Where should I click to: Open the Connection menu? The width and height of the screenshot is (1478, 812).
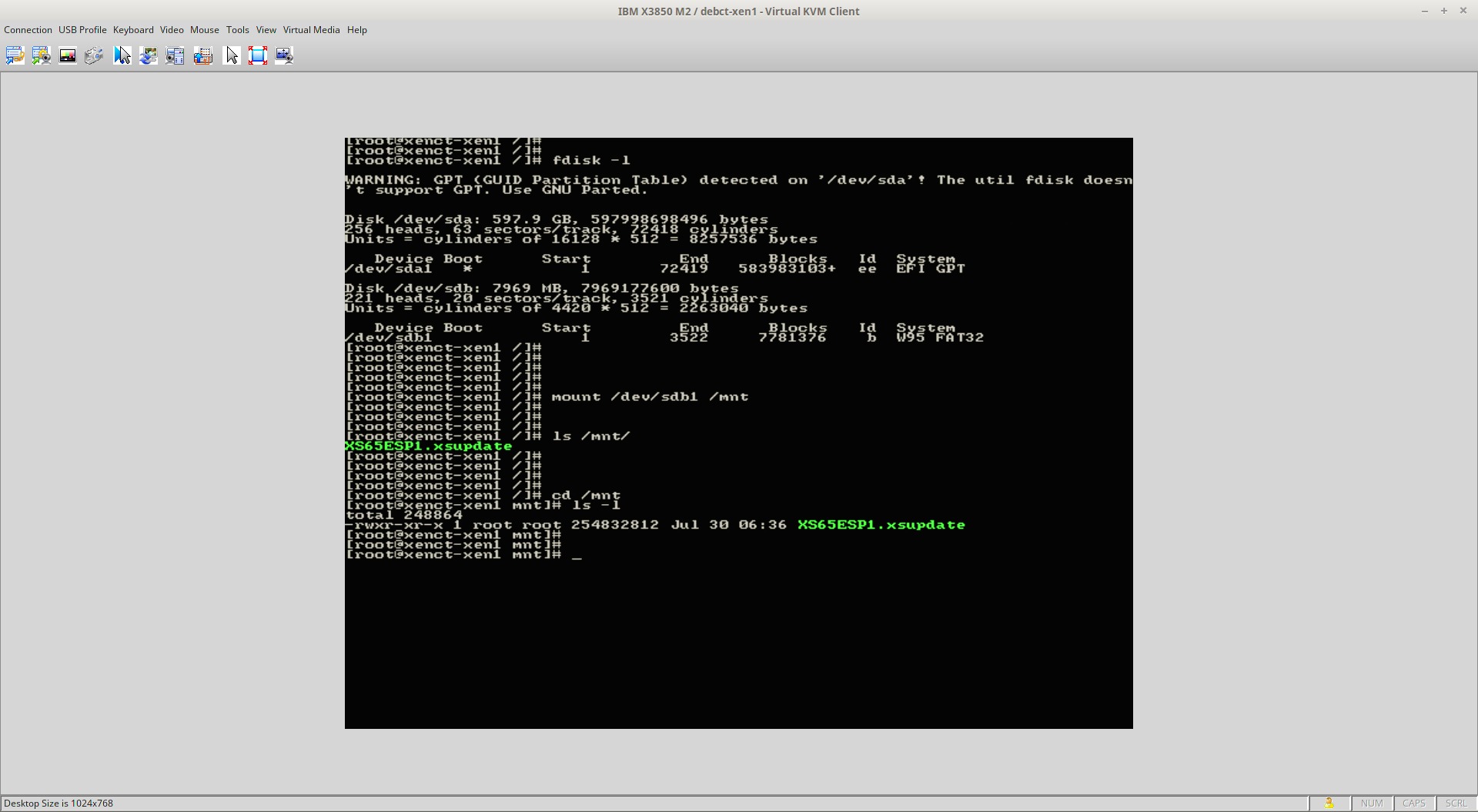[28, 30]
